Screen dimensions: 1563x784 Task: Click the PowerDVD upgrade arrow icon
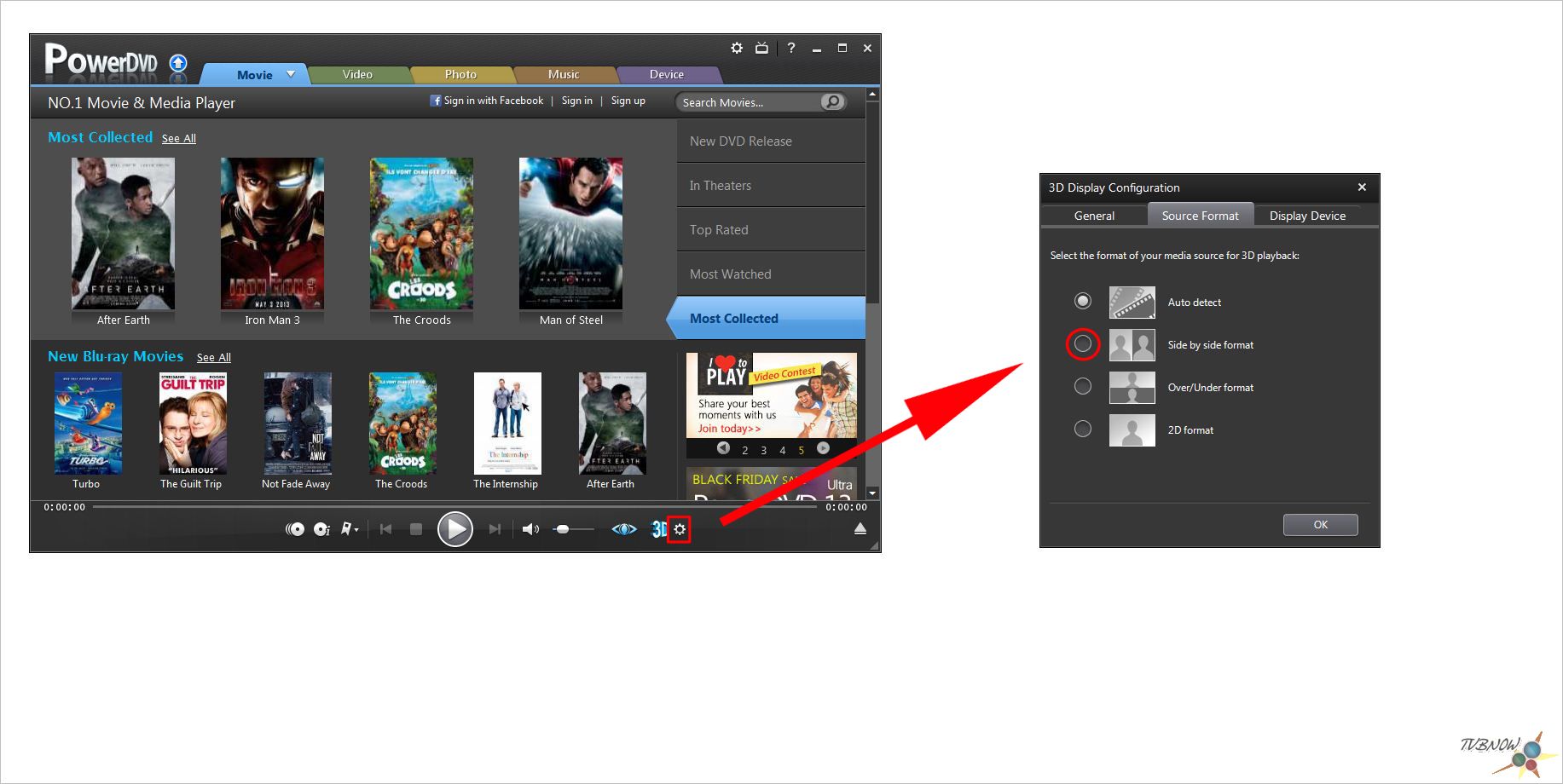point(178,62)
